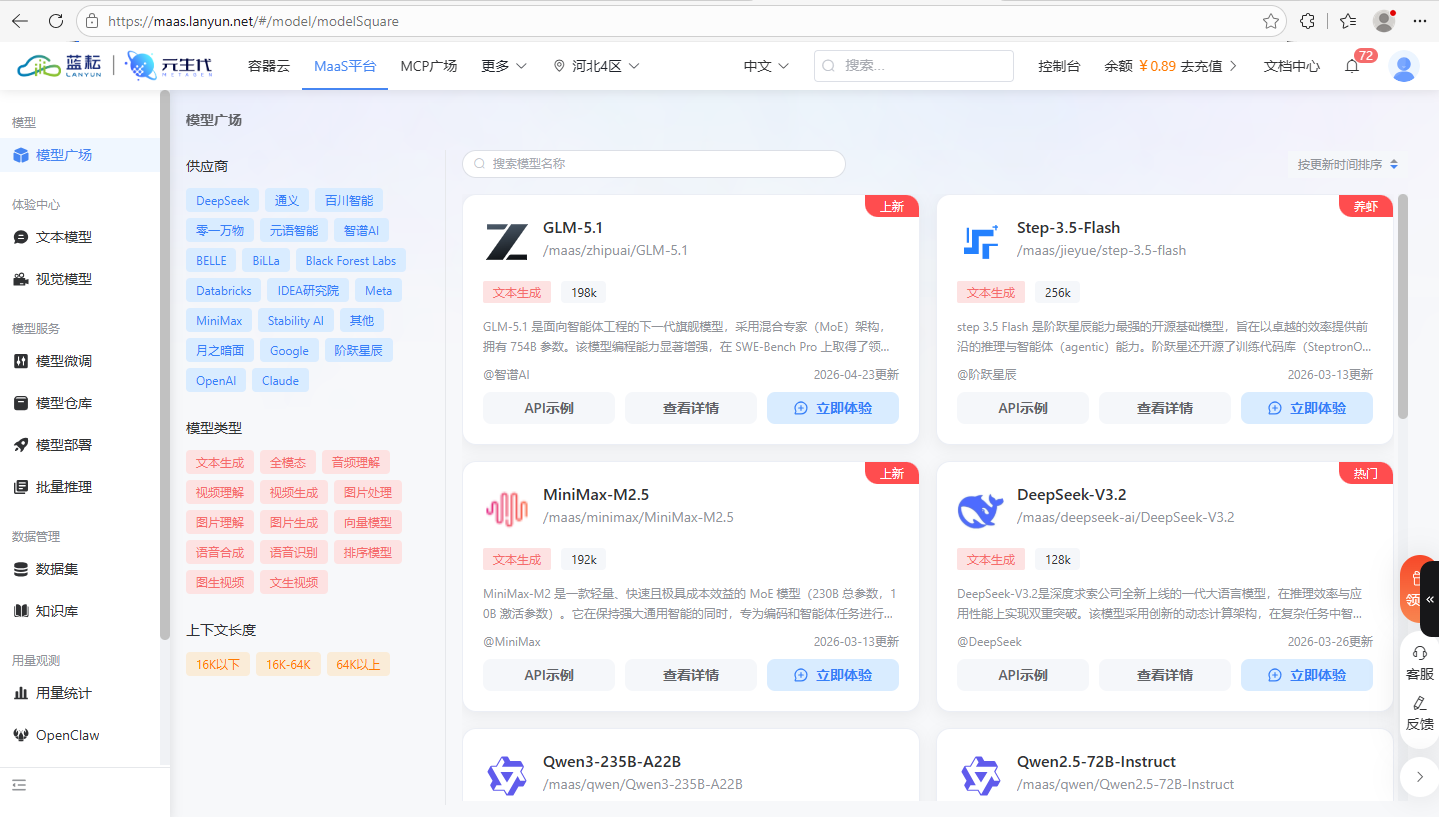Open OpenClaw in the sidebar

pos(80,735)
